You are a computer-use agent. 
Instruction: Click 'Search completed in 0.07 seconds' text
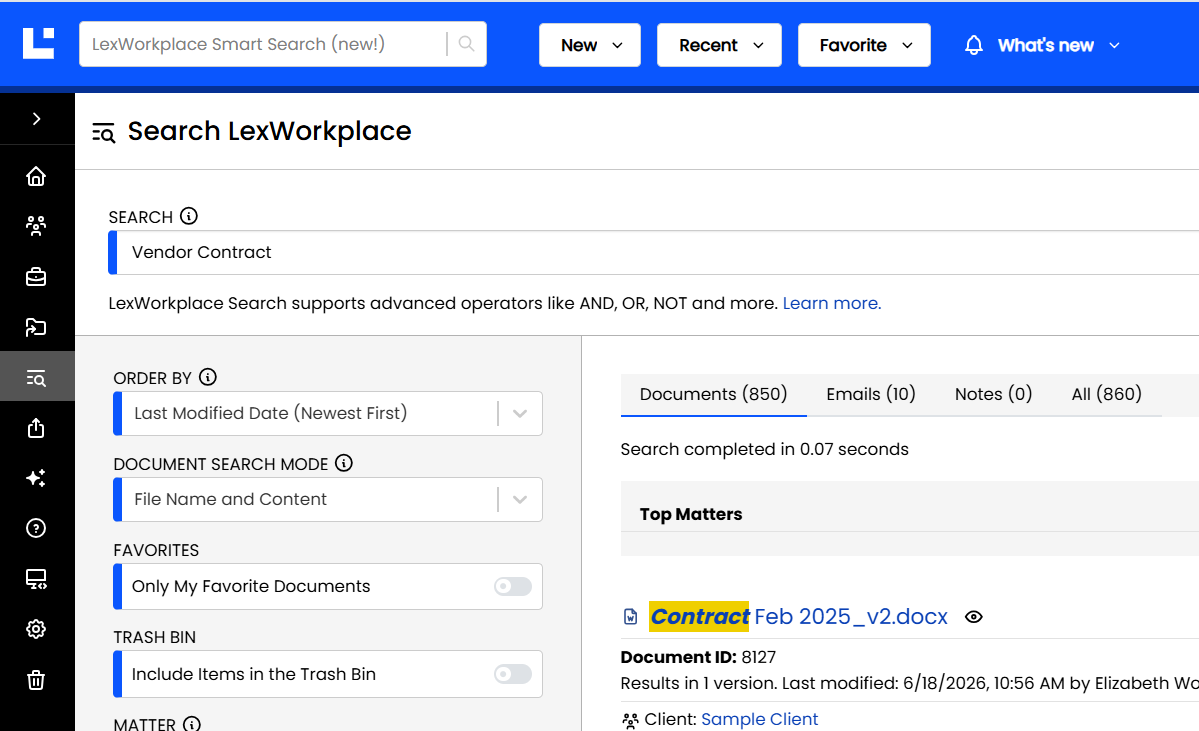pos(765,450)
